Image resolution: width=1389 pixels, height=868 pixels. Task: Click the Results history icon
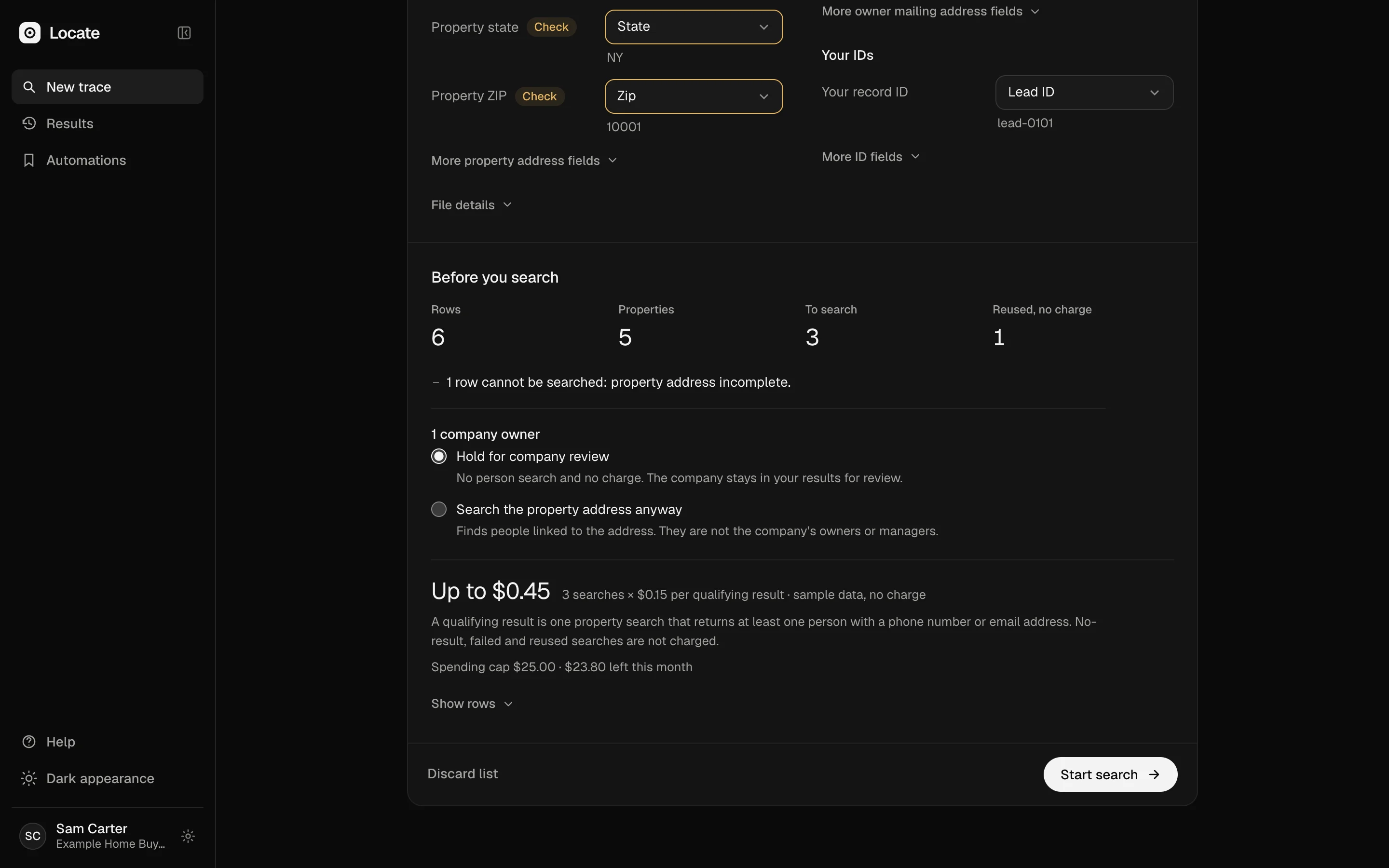[29, 123]
